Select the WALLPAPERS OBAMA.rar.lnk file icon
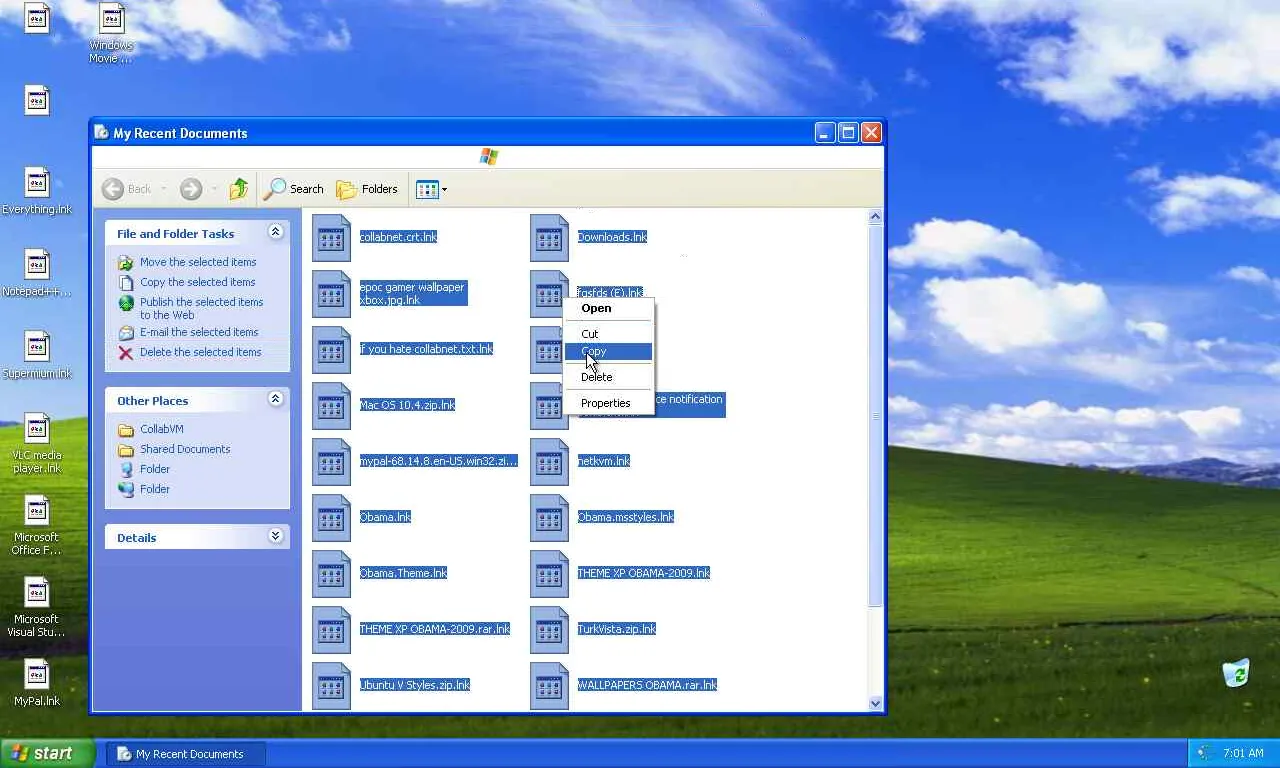This screenshot has height=768, width=1280. [x=550, y=686]
